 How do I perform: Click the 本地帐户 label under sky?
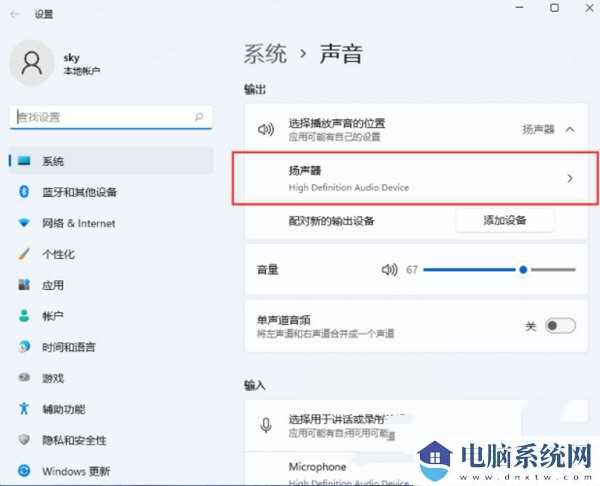[82, 71]
